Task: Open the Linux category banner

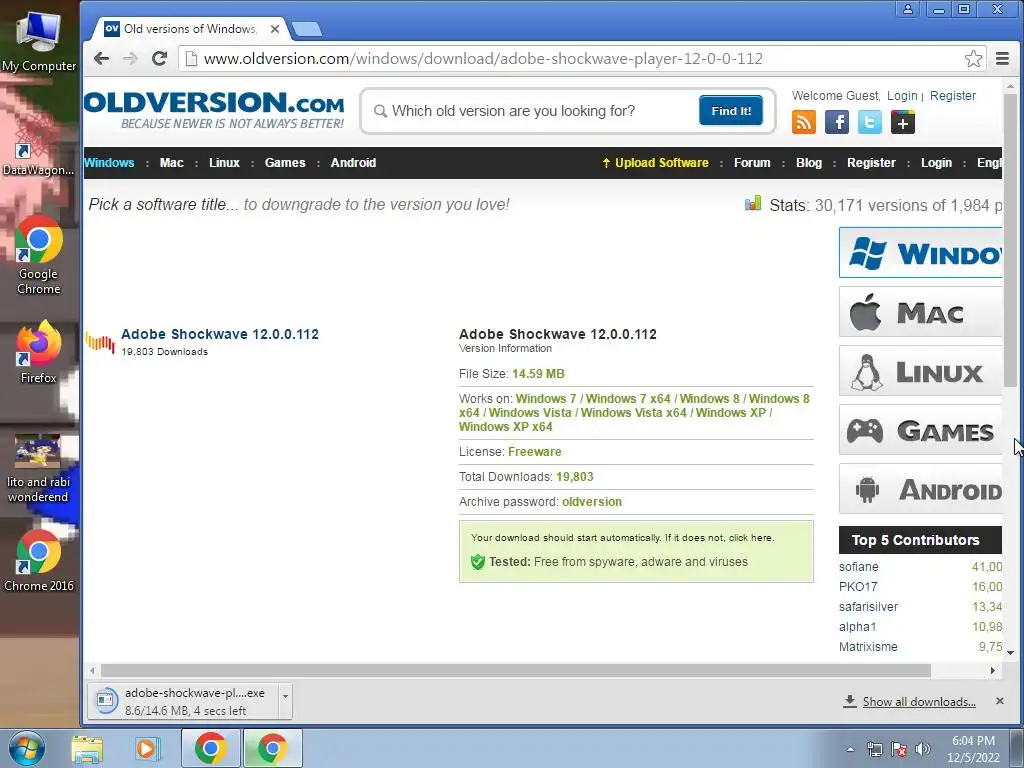Action: [x=920, y=371]
